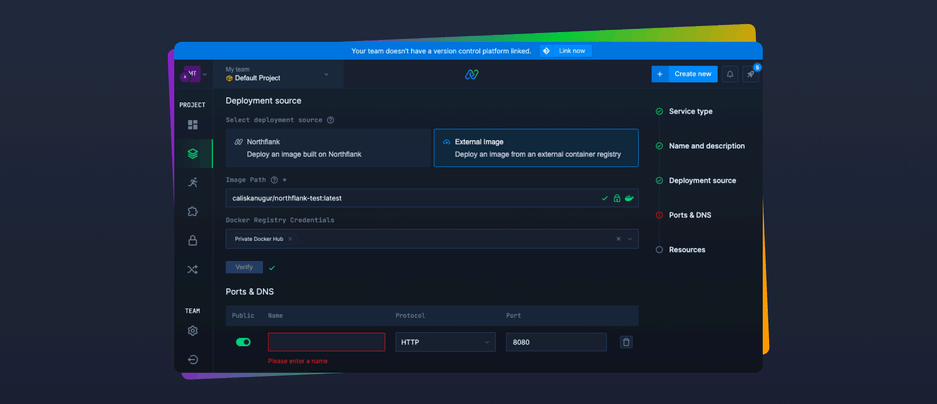Open the Pipelines shuffle-arrows icon
This screenshot has width=937, height=404.
tap(192, 270)
